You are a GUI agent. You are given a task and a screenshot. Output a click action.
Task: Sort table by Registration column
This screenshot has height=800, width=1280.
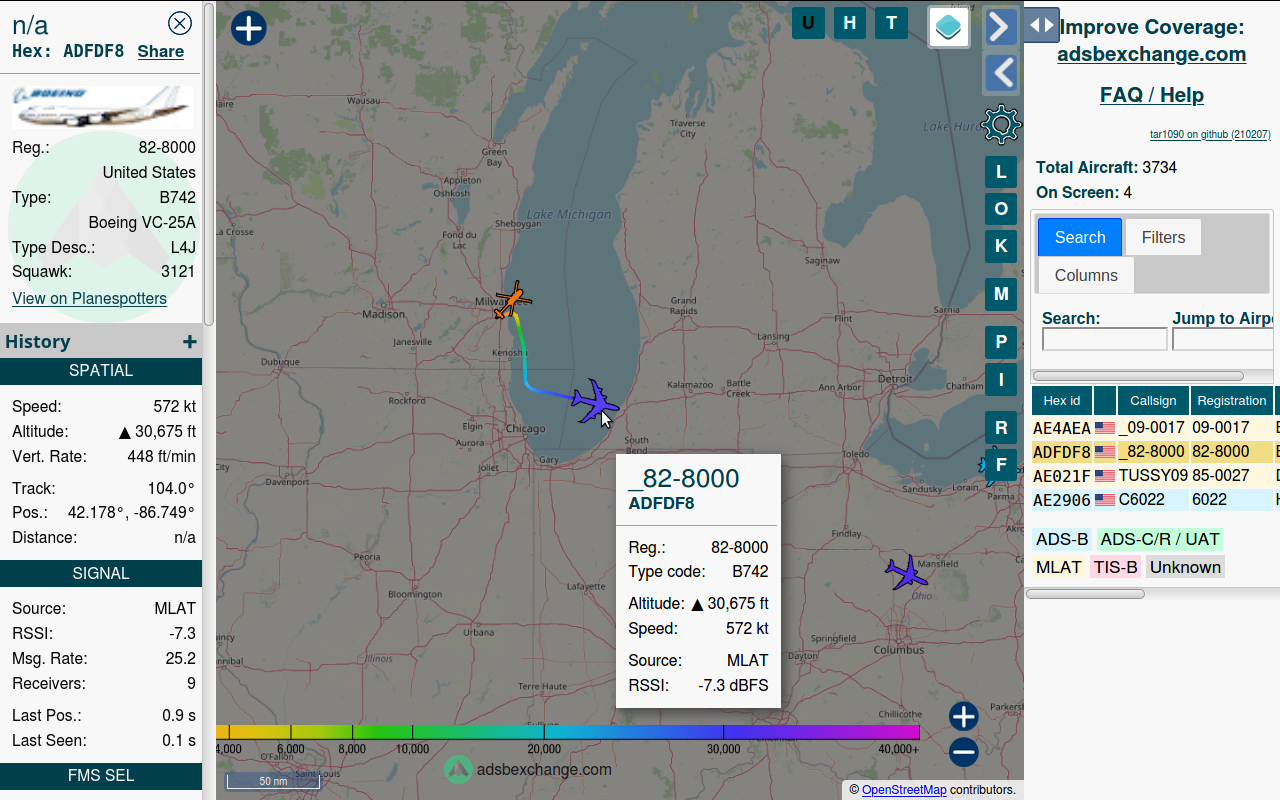point(1232,400)
